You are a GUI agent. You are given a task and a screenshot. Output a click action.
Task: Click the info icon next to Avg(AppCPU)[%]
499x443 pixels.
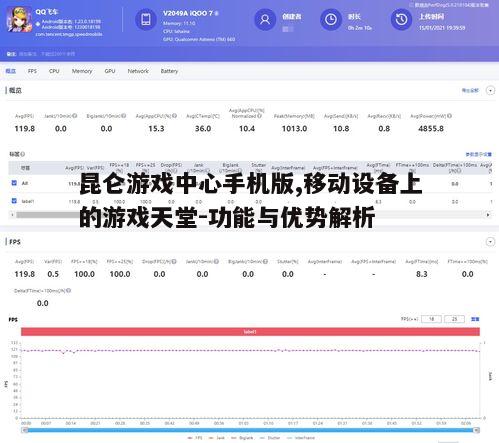click(174, 116)
